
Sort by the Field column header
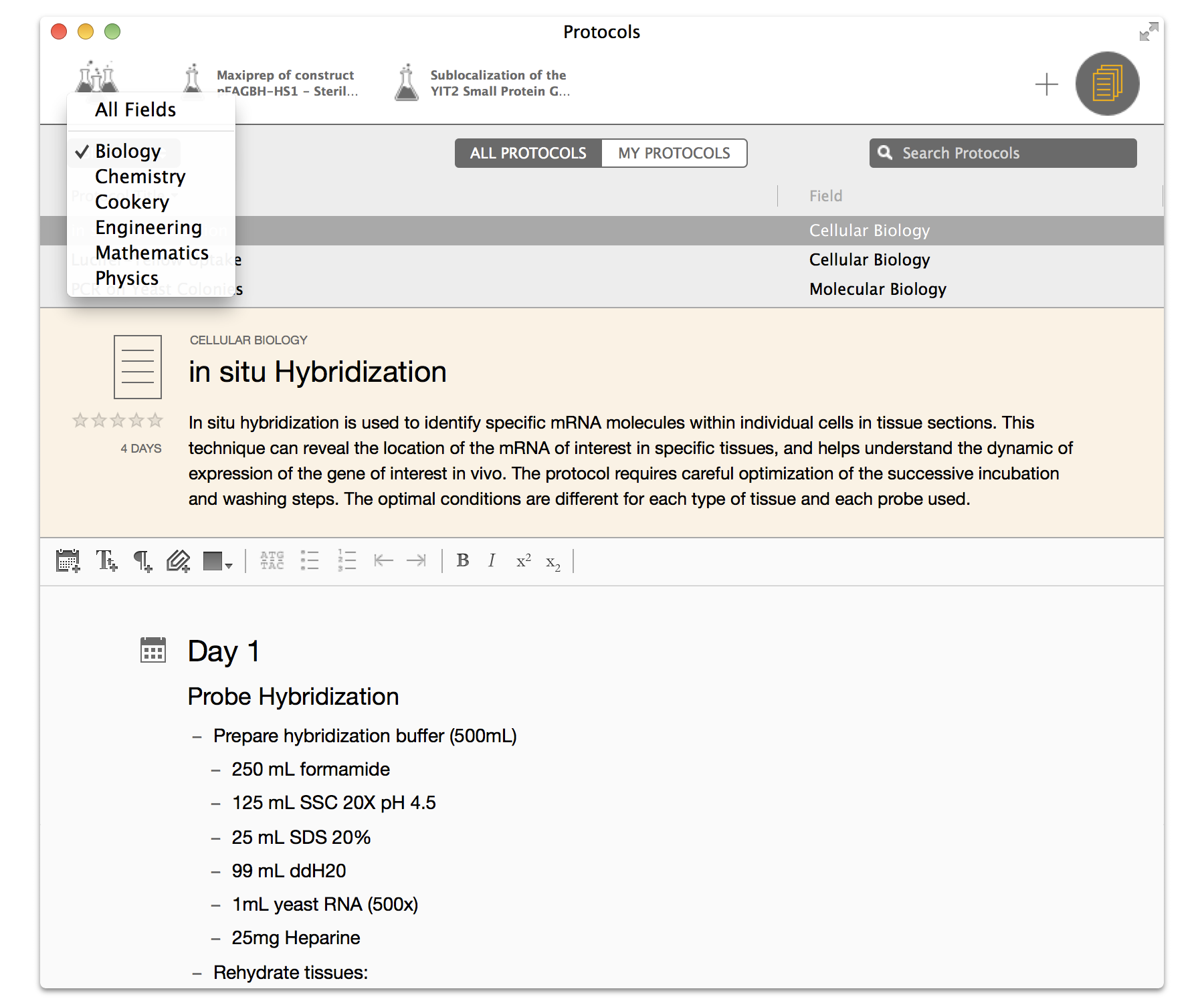(x=825, y=196)
